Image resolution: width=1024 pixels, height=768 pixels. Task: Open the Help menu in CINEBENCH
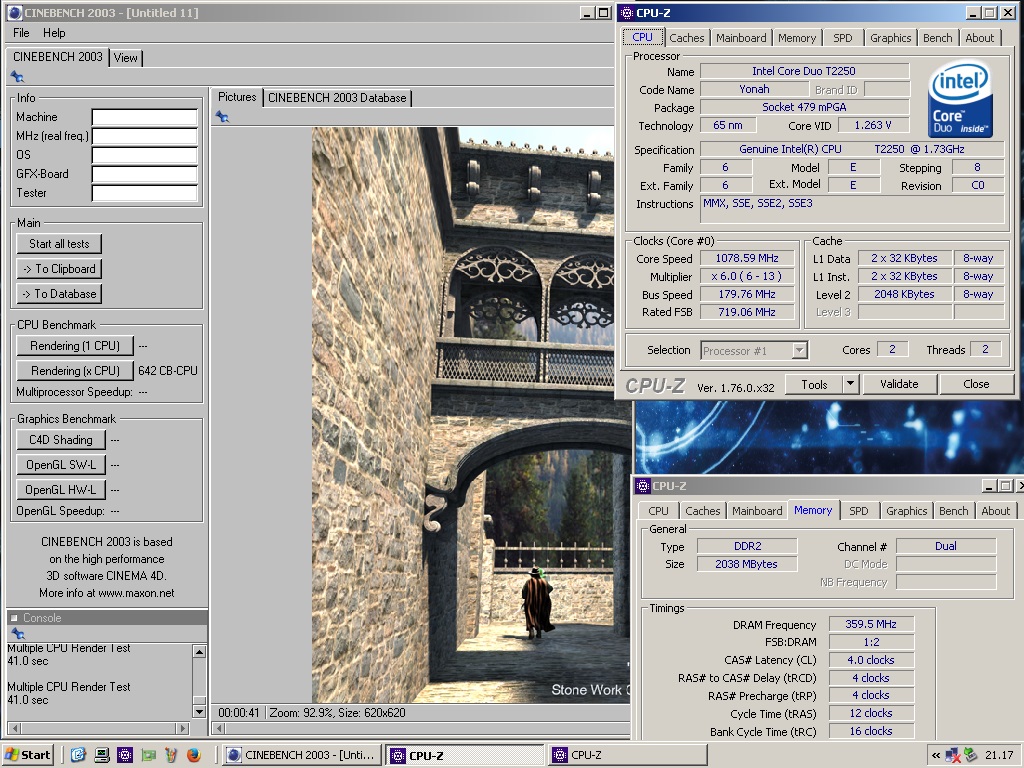coord(54,33)
